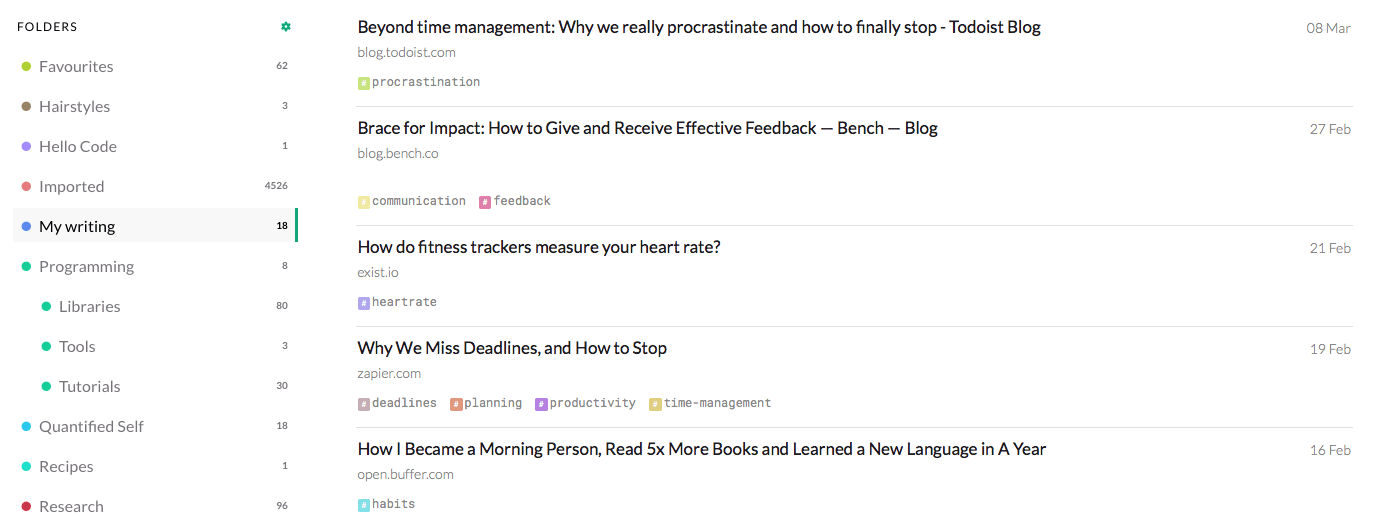Image resolution: width=1377 pixels, height=525 pixels.
Task: Switch to the Quantified Self folder
Action: click(x=91, y=426)
